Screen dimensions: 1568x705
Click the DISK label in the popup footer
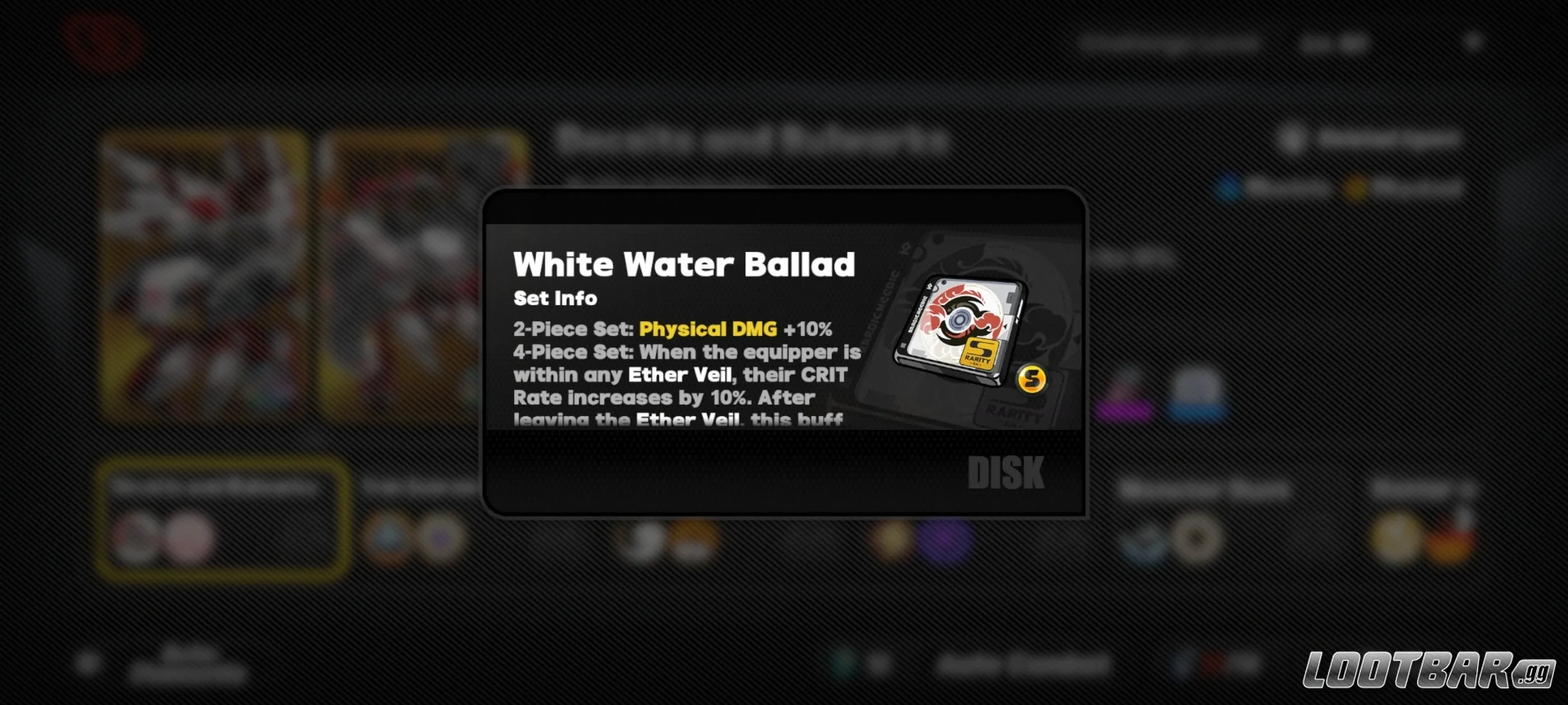(x=1005, y=473)
